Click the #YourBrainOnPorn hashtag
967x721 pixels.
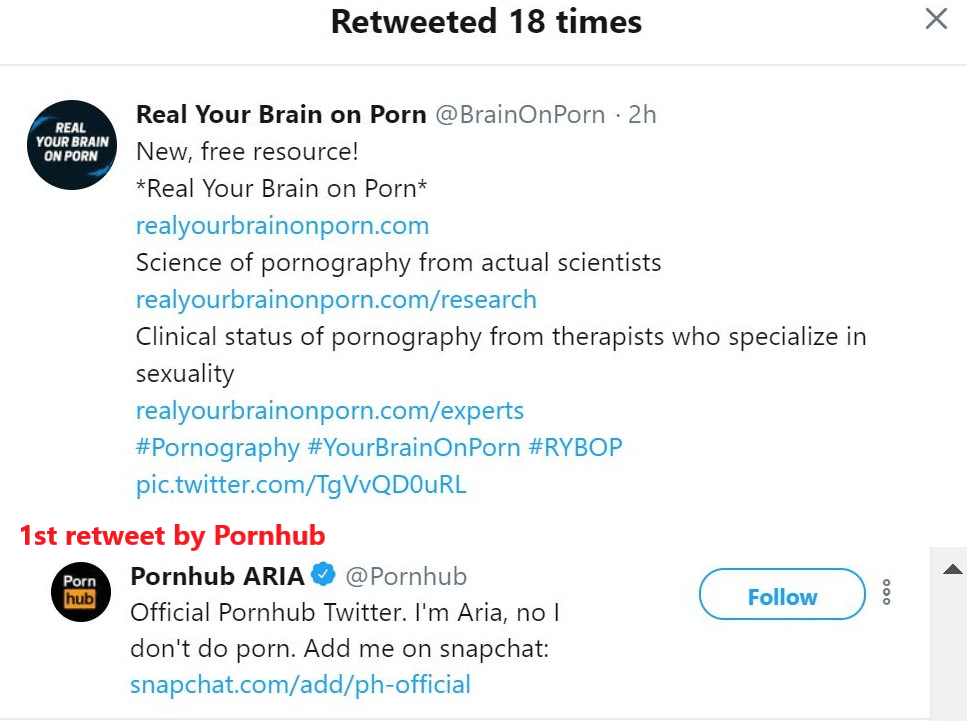(x=414, y=447)
